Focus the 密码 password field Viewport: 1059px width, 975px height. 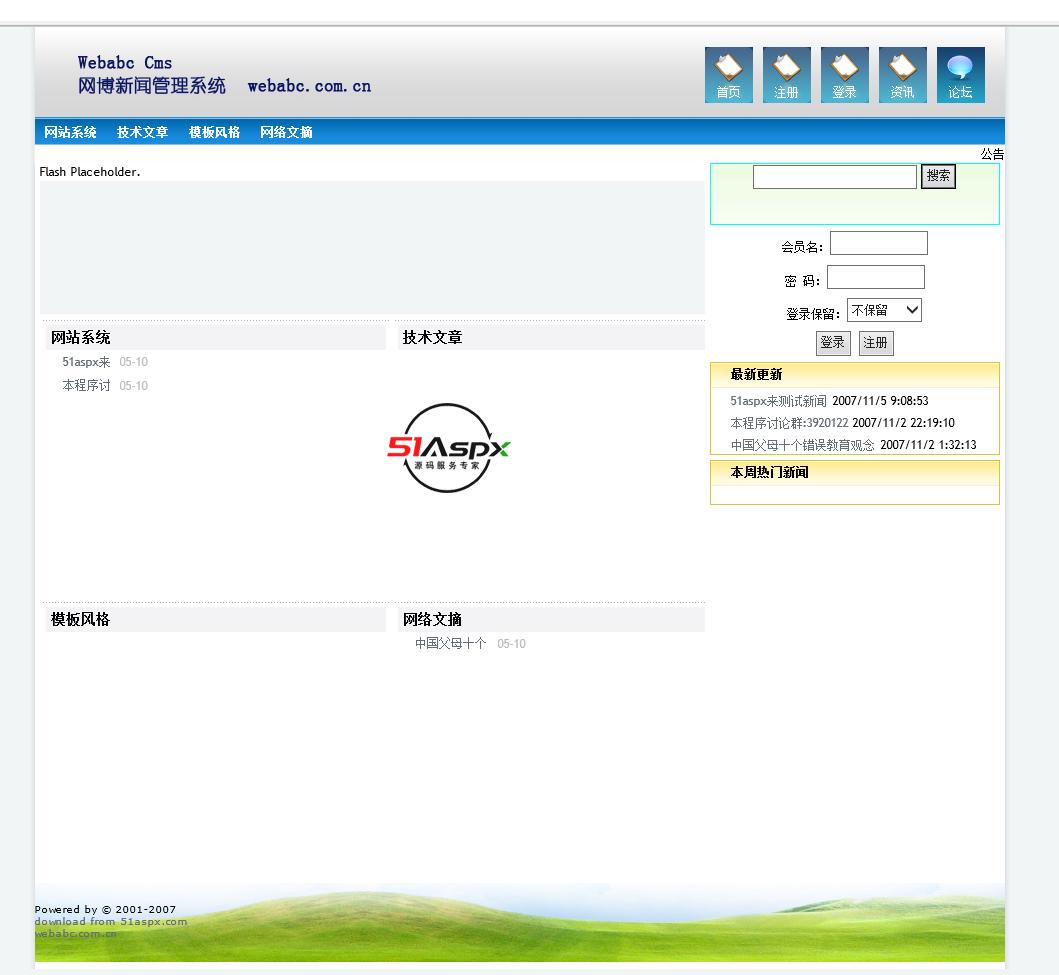tap(876, 277)
